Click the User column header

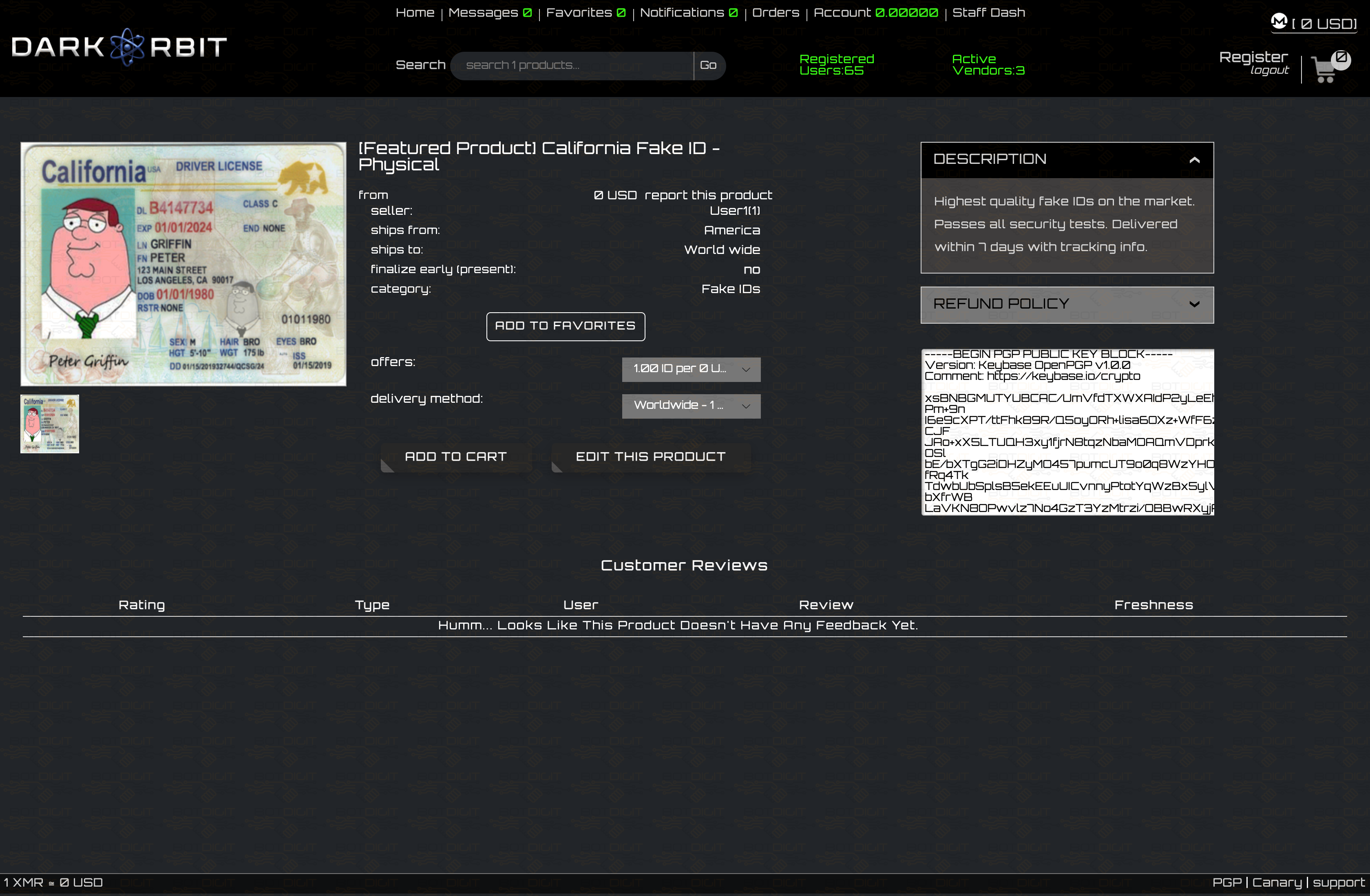(x=580, y=605)
